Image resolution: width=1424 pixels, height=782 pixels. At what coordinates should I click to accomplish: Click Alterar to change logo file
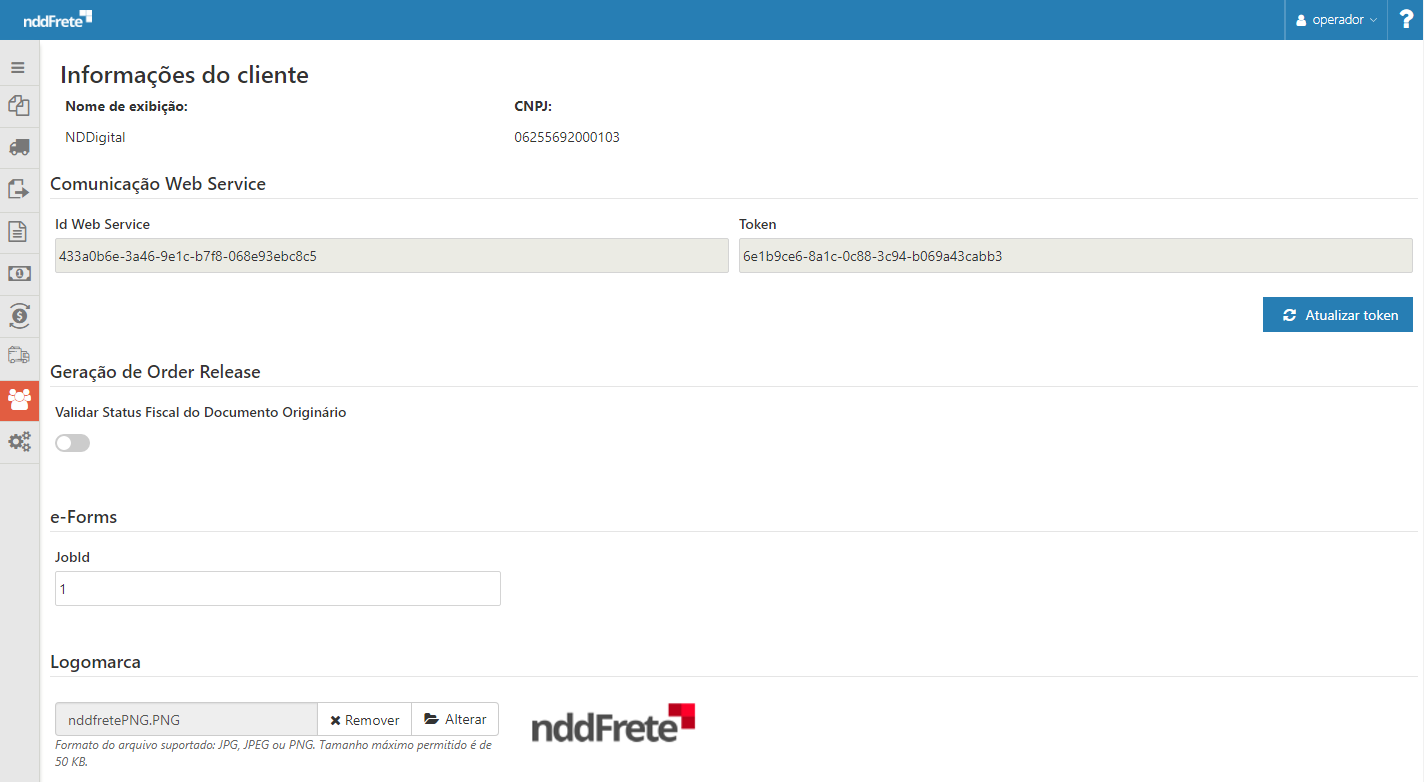click(x=455, y=720)
